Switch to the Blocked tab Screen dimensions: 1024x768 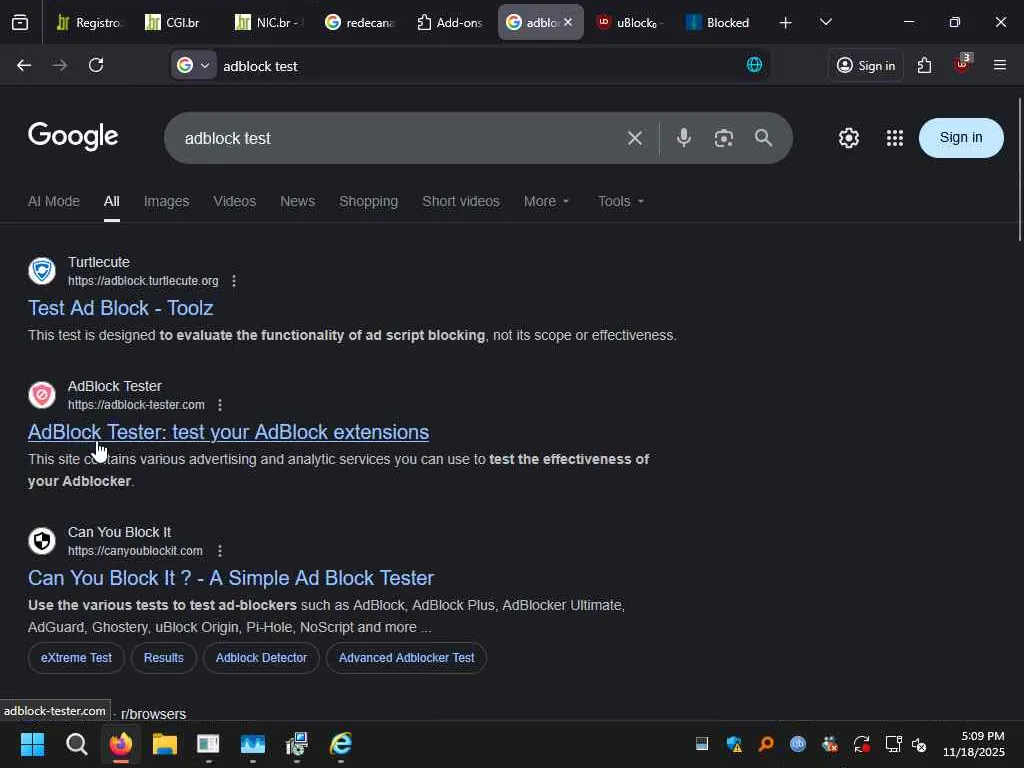click(x=719, y=22)
